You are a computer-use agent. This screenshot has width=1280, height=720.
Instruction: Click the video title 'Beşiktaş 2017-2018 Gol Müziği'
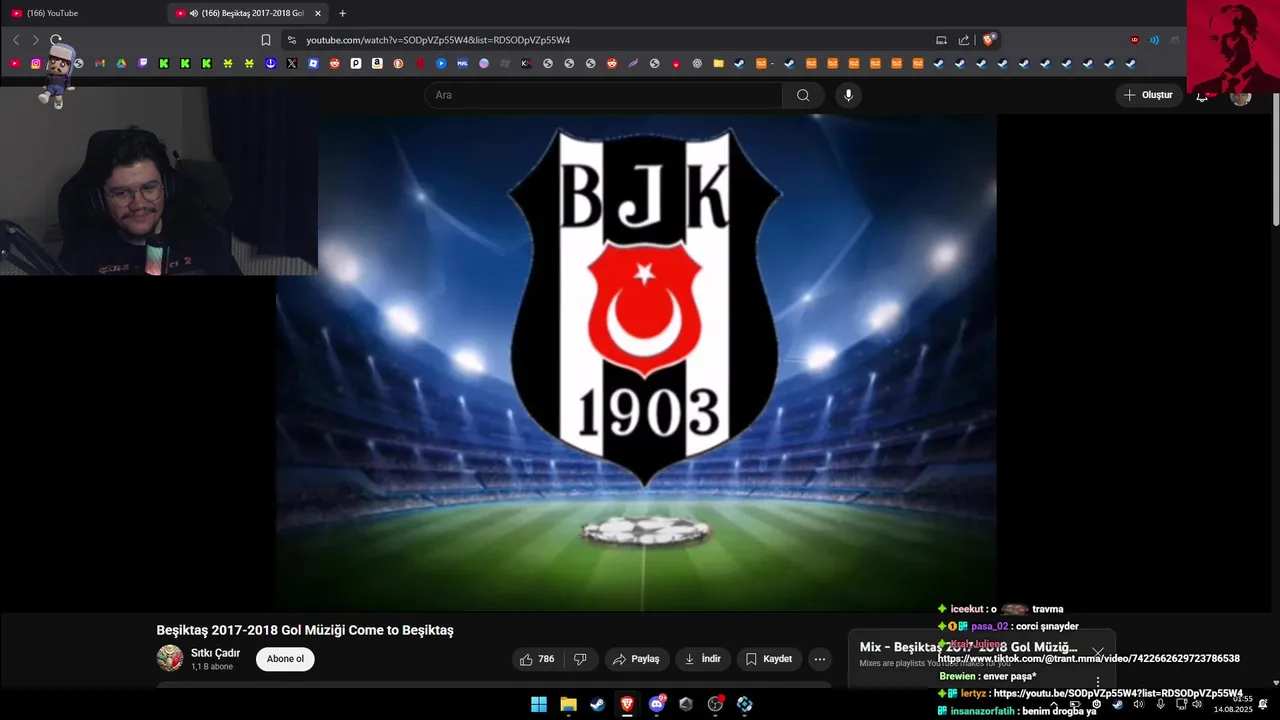pos(305,630)
